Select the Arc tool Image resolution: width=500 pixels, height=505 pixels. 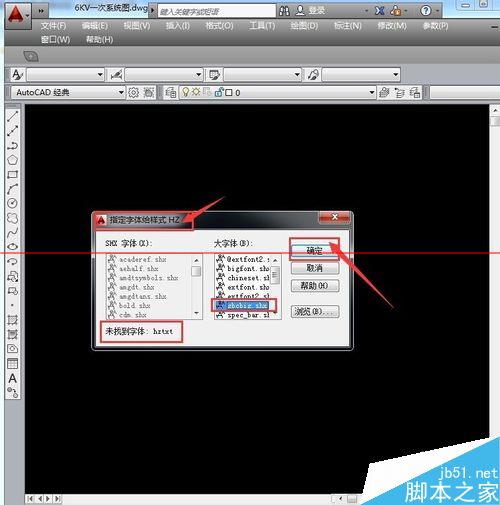[12, 189]
